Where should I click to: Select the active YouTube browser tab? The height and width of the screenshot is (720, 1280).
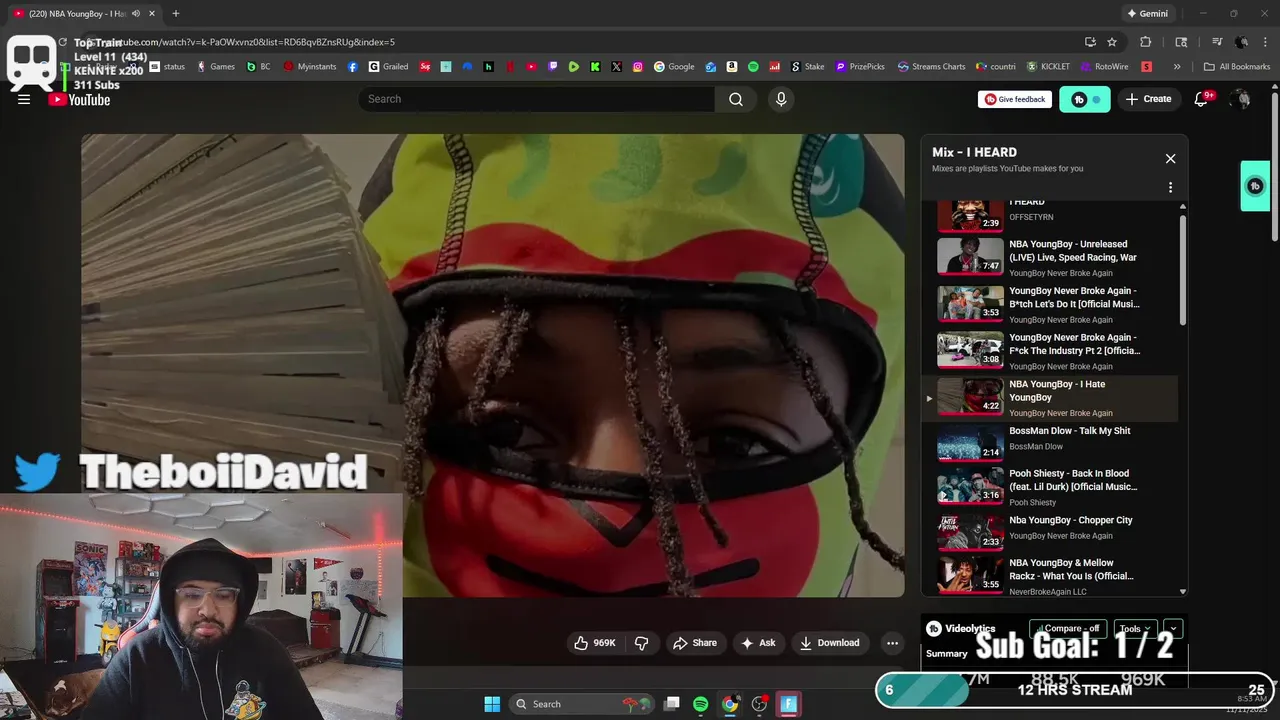pos(85,14)
